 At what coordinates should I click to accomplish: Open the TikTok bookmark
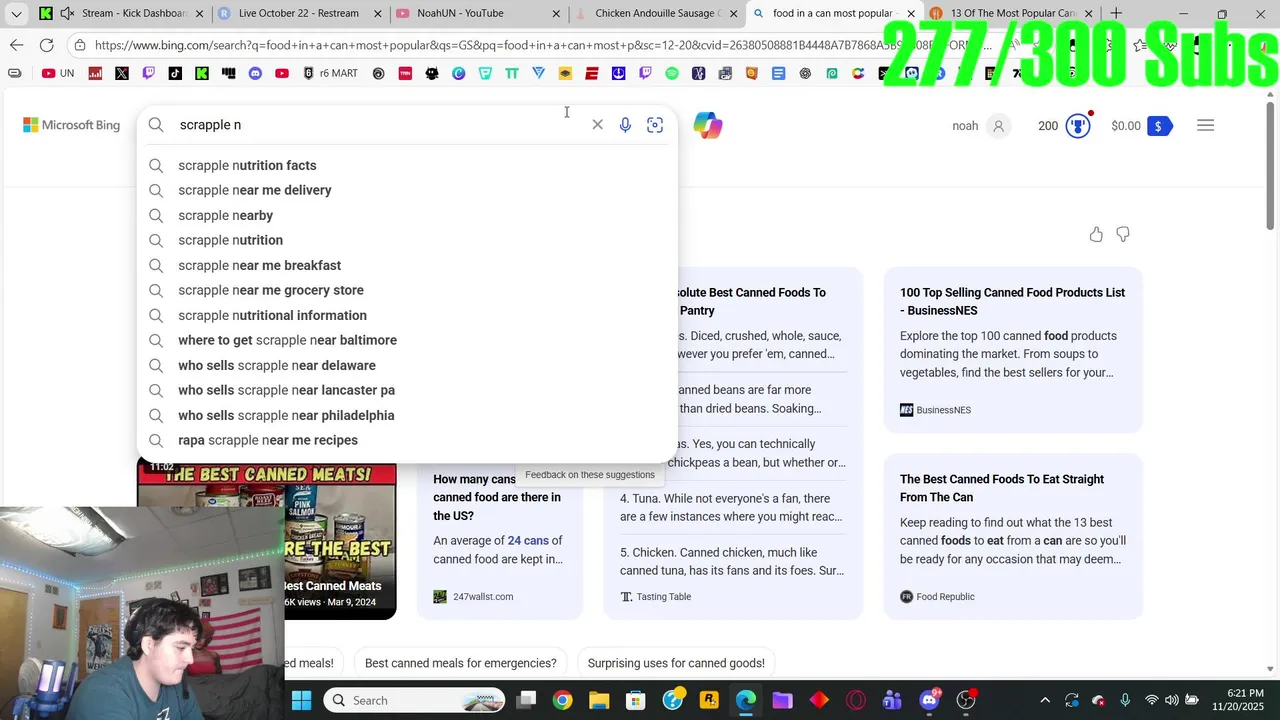(175, 73)
